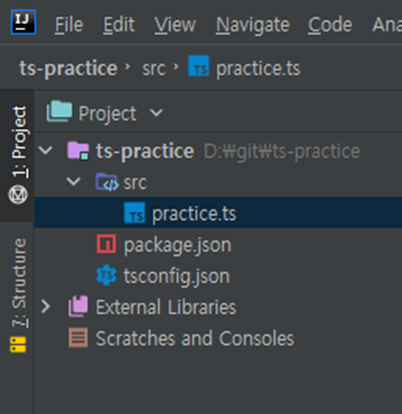The width and height of the screenshot is (402, 414).
Task: Click the npm package.json file icon
Action: point(106,244)
